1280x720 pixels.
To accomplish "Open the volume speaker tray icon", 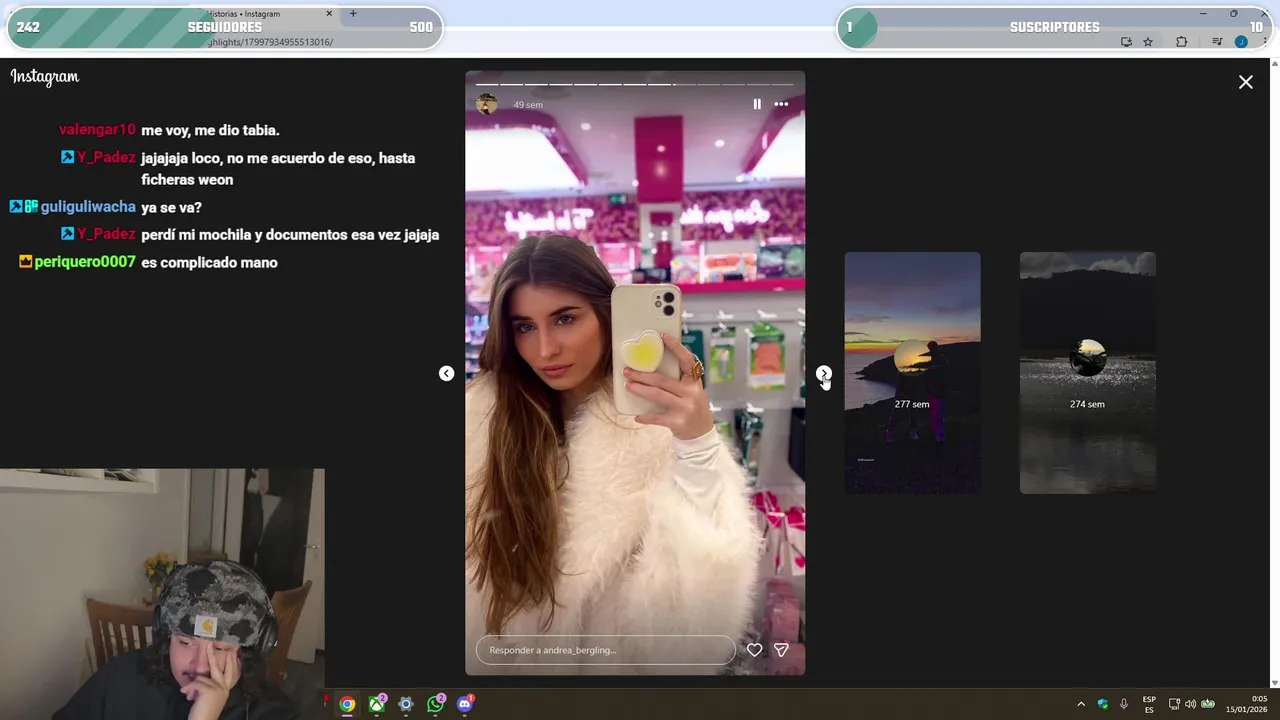I will 1190,704.
